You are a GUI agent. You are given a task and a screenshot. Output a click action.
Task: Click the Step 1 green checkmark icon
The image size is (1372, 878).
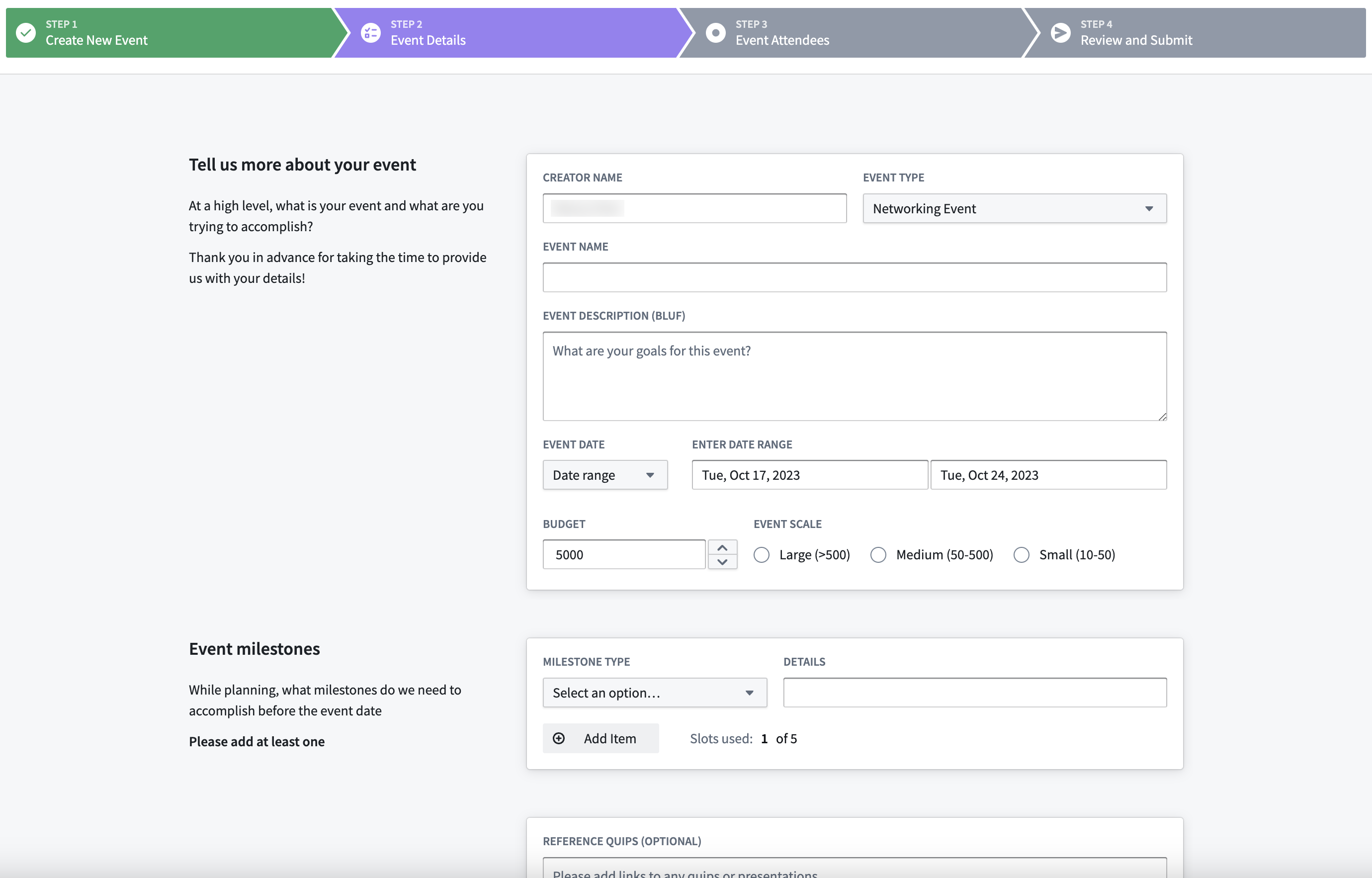(26, 32)
